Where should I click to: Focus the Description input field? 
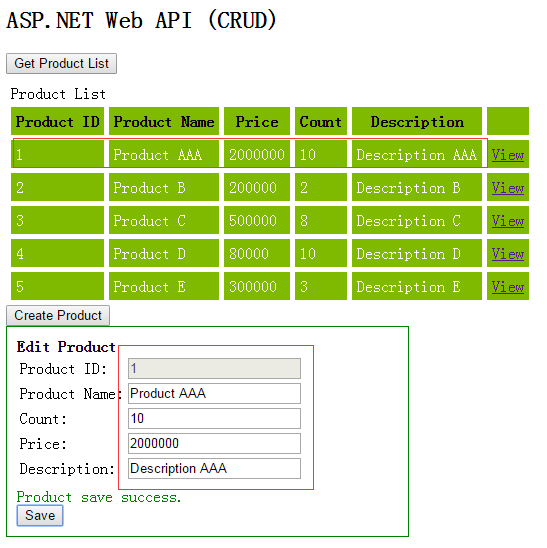coord(214,468)
